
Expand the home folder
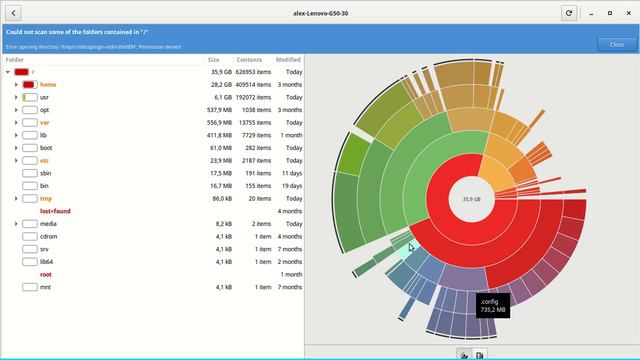click(16, 84)
